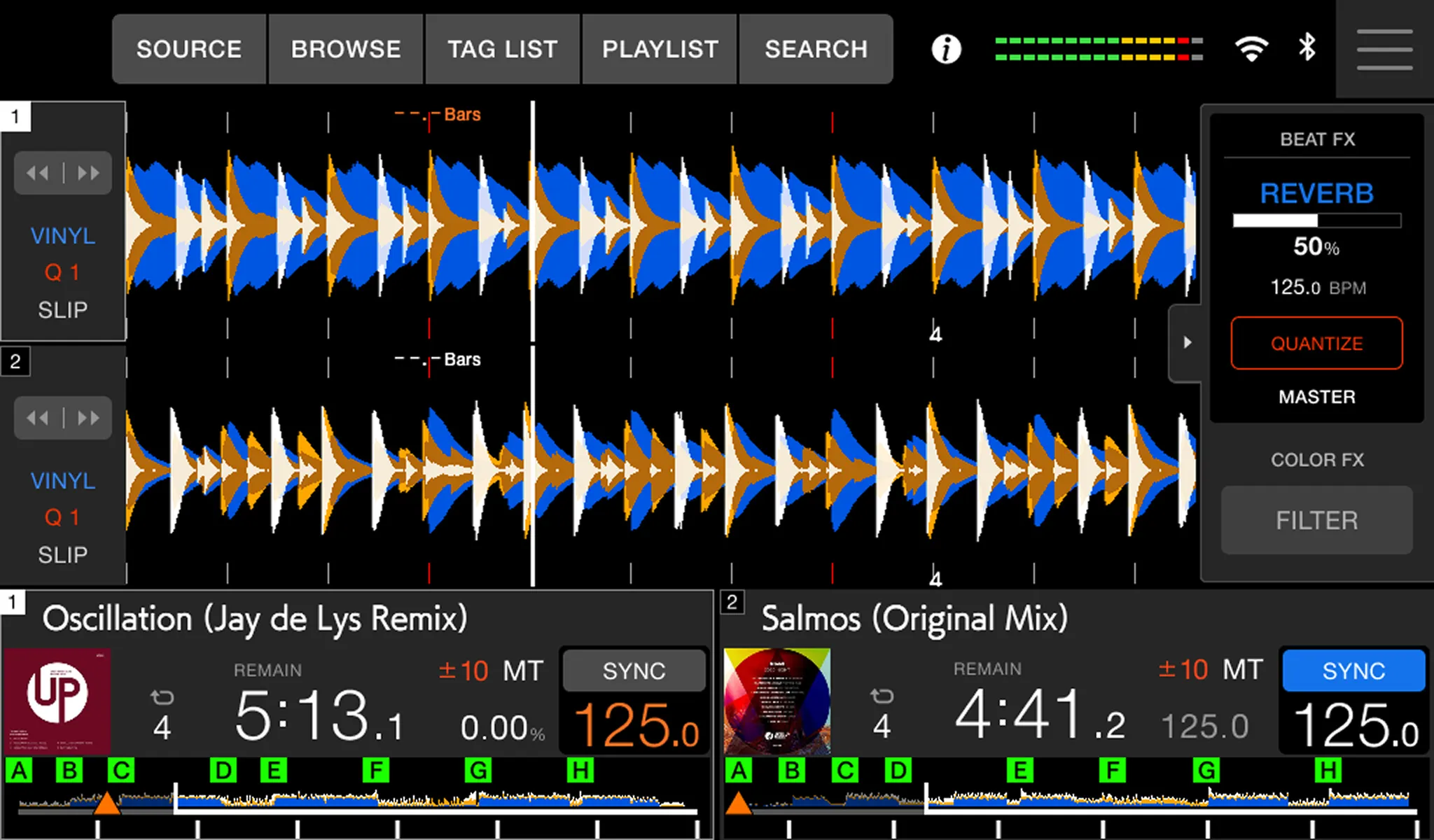Open the SOURCE tab
The image size is (1434, 840).
(x=189, y=49)
